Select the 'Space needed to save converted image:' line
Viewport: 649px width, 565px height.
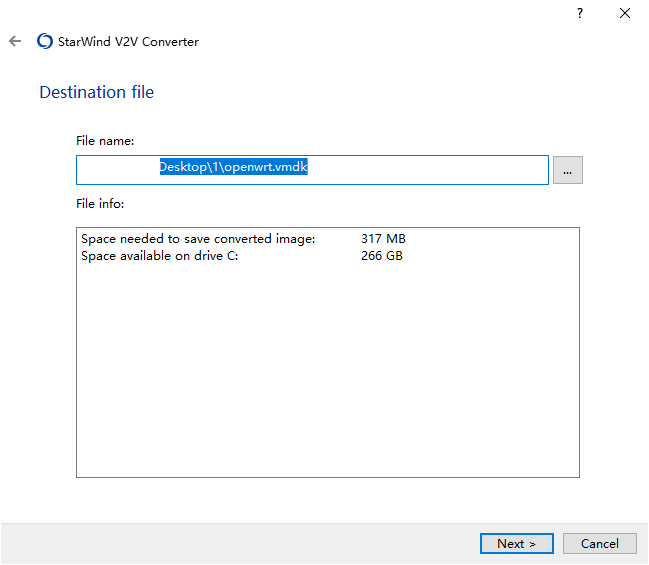[x=198, y=239]
